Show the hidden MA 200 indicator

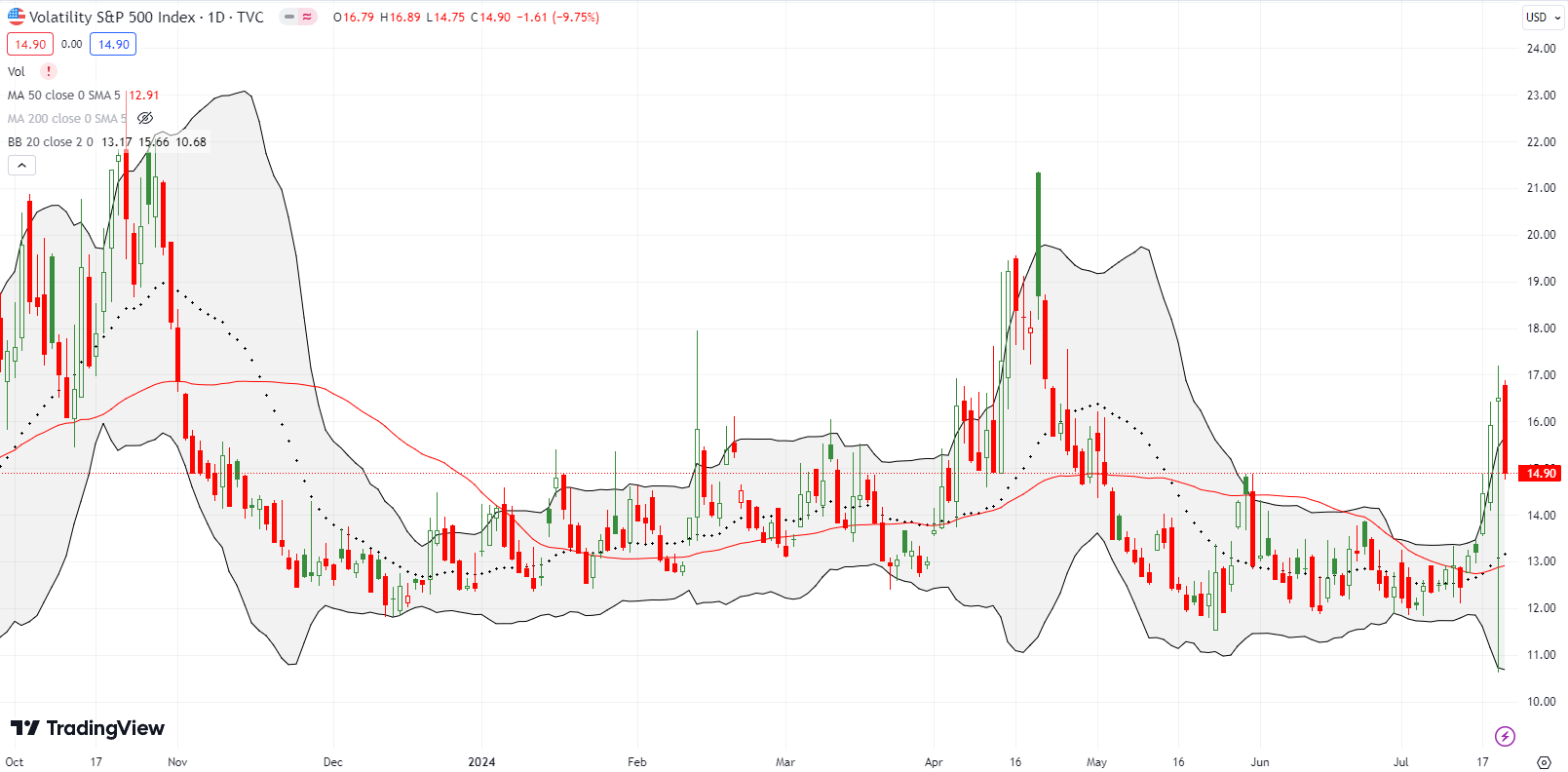145,118
